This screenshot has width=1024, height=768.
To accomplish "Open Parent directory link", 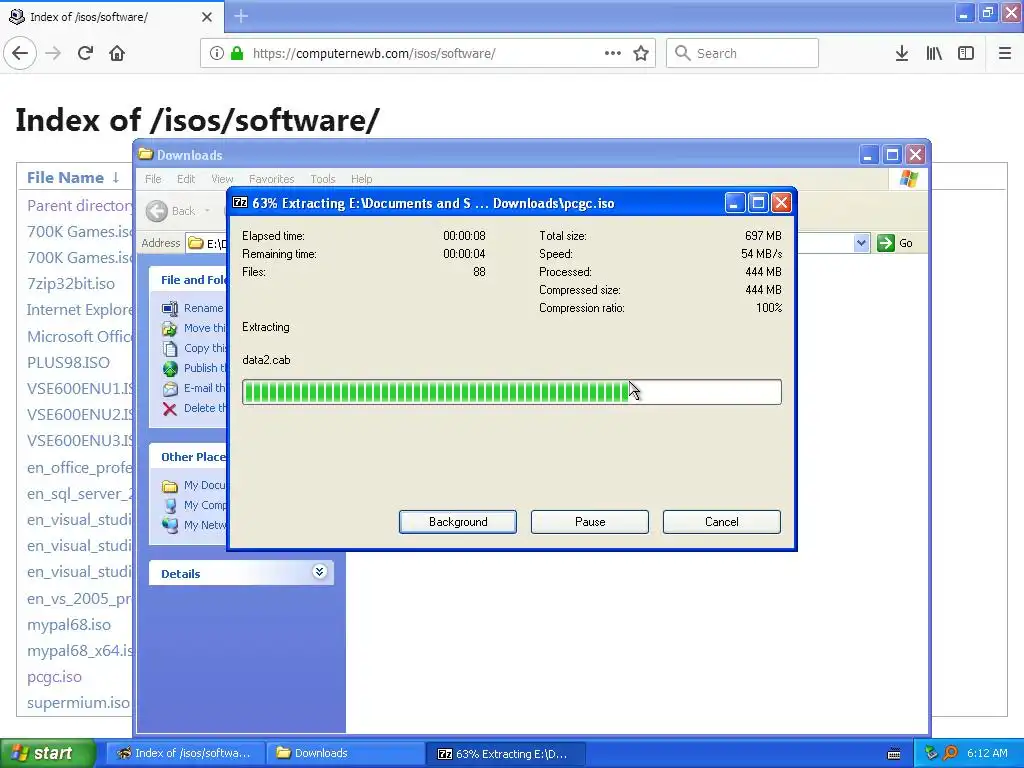I will [x=80, y=206].
